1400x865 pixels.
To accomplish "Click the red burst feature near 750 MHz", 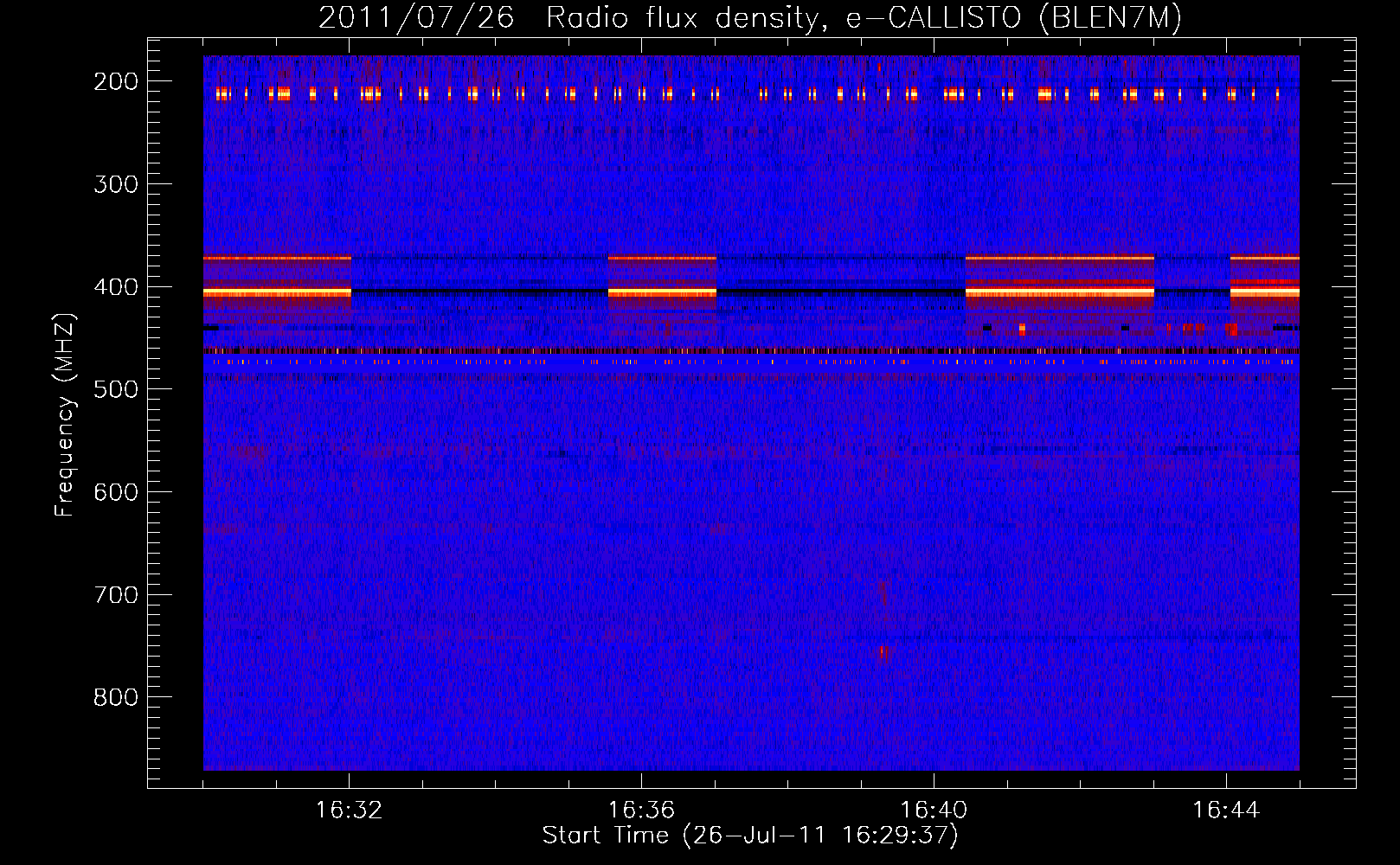I will tap(885, 653).
